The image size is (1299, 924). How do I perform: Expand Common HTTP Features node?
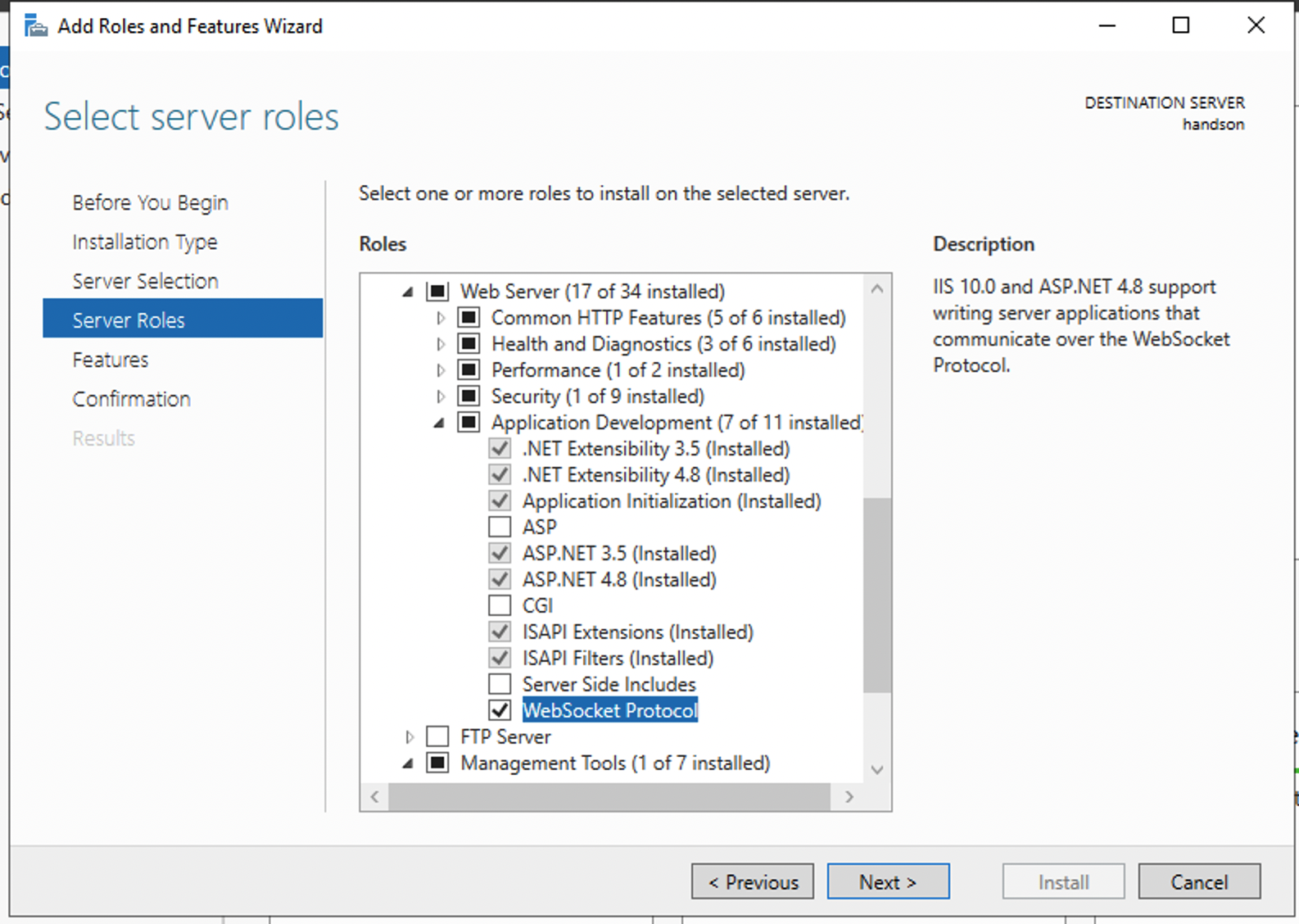click(440, 318)
